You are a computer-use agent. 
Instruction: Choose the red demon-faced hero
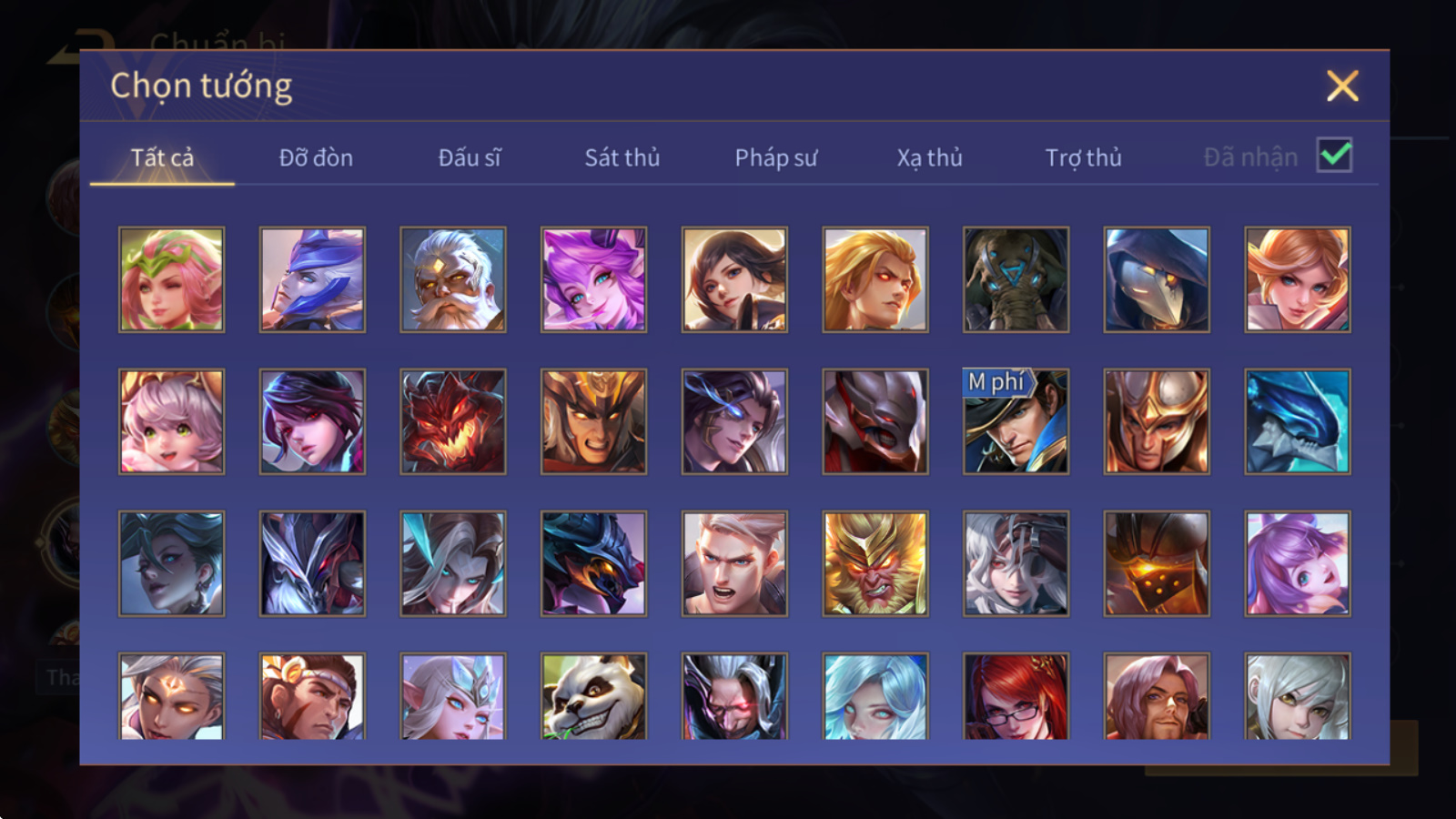click(x=453, y=421)
